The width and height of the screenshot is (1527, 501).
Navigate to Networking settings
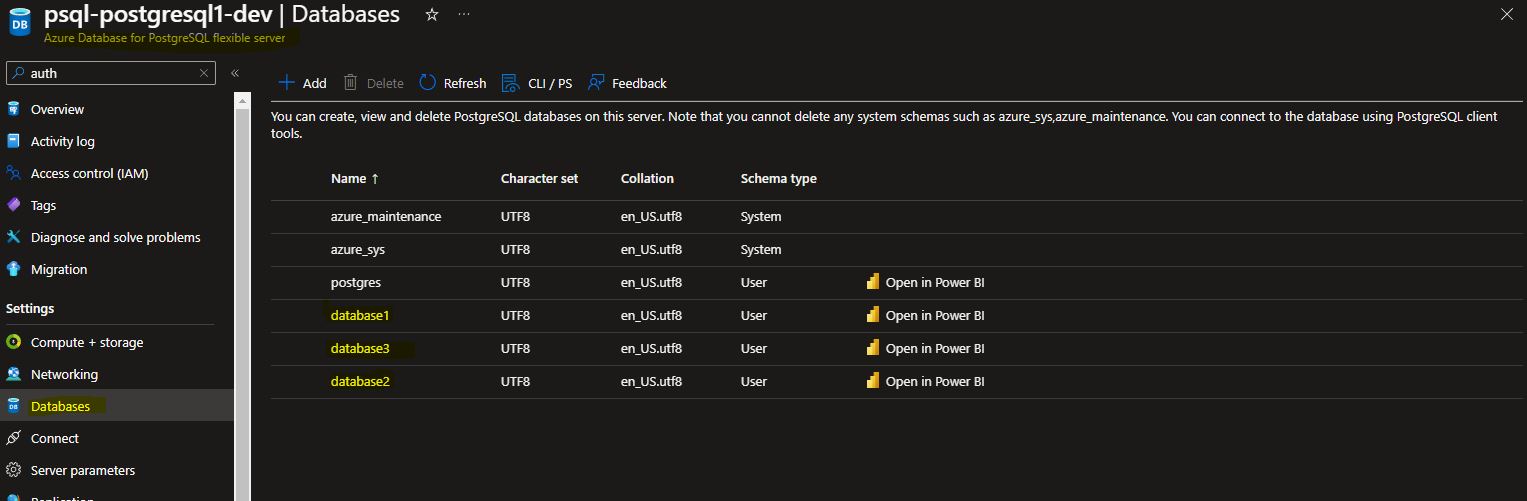coord(64,374)
